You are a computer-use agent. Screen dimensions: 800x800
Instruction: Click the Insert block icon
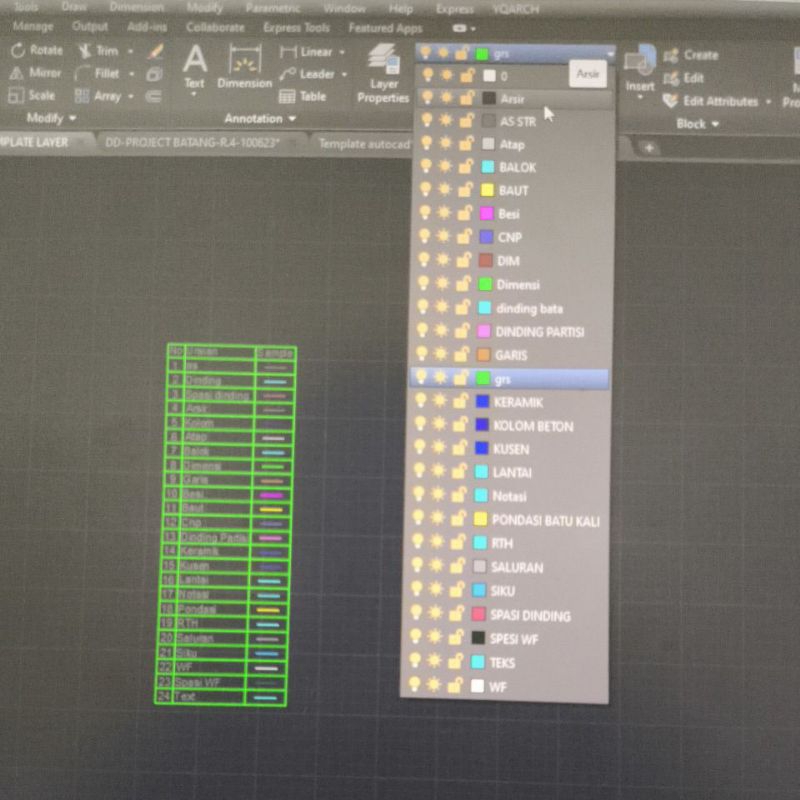pyautogui.click(x=640, y=68)
